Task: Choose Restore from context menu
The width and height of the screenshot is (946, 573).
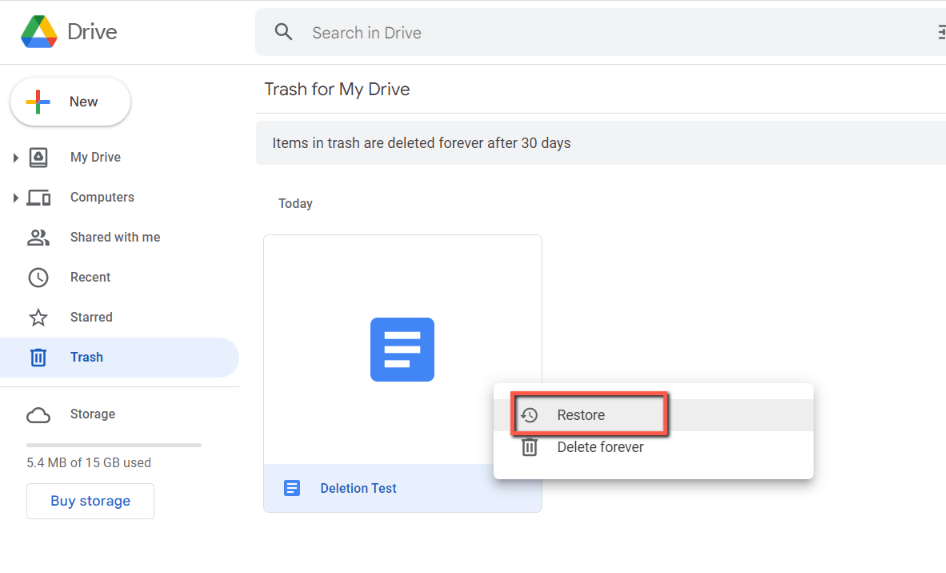Action: pyautogui.click(x=653, y=415)
